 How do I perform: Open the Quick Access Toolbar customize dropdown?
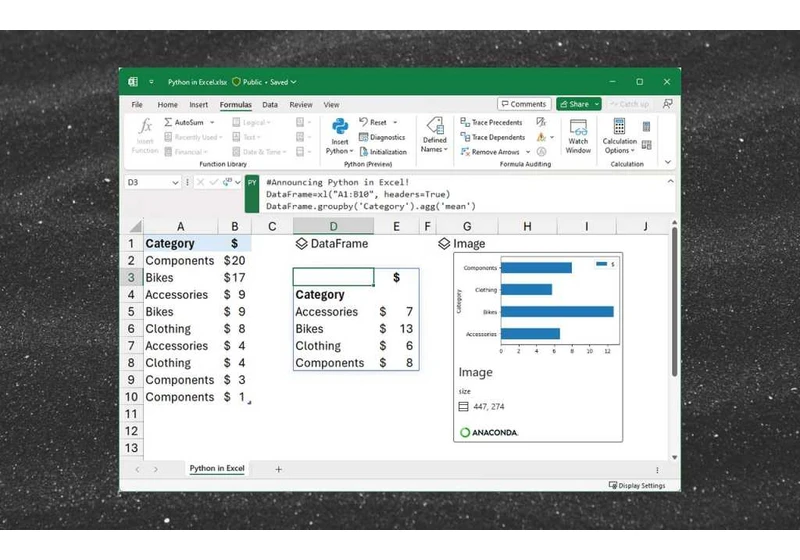(x=152, y=82)
